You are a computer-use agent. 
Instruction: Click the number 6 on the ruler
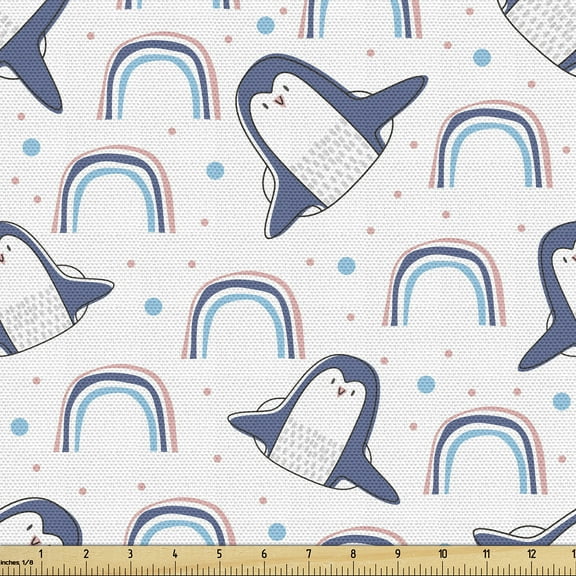point(264,554)
